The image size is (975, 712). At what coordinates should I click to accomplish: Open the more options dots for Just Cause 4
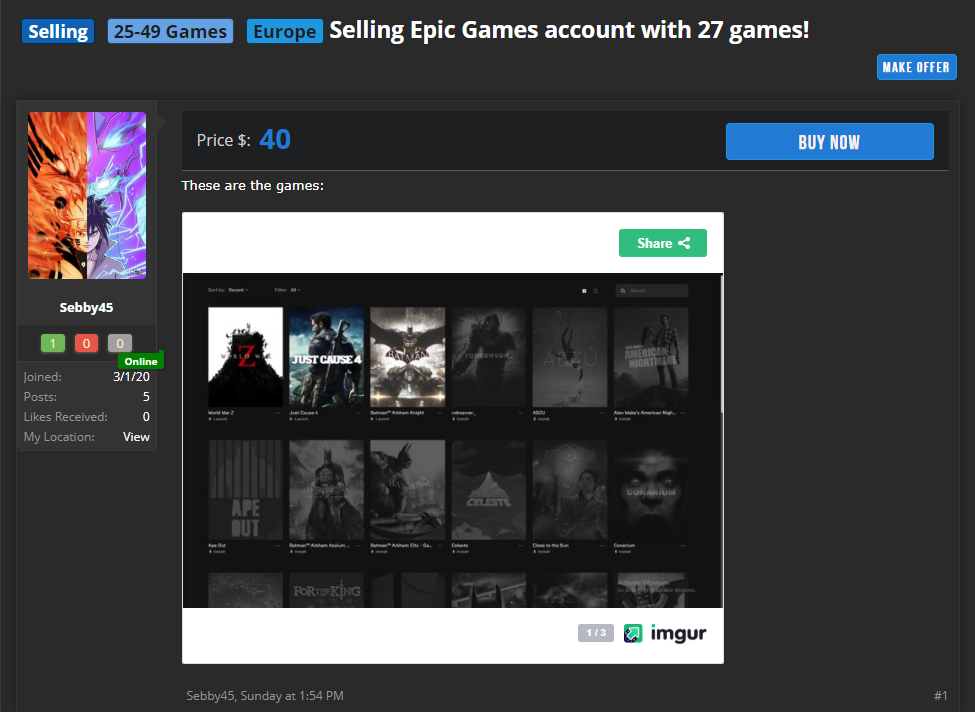[x=359, y=413]
